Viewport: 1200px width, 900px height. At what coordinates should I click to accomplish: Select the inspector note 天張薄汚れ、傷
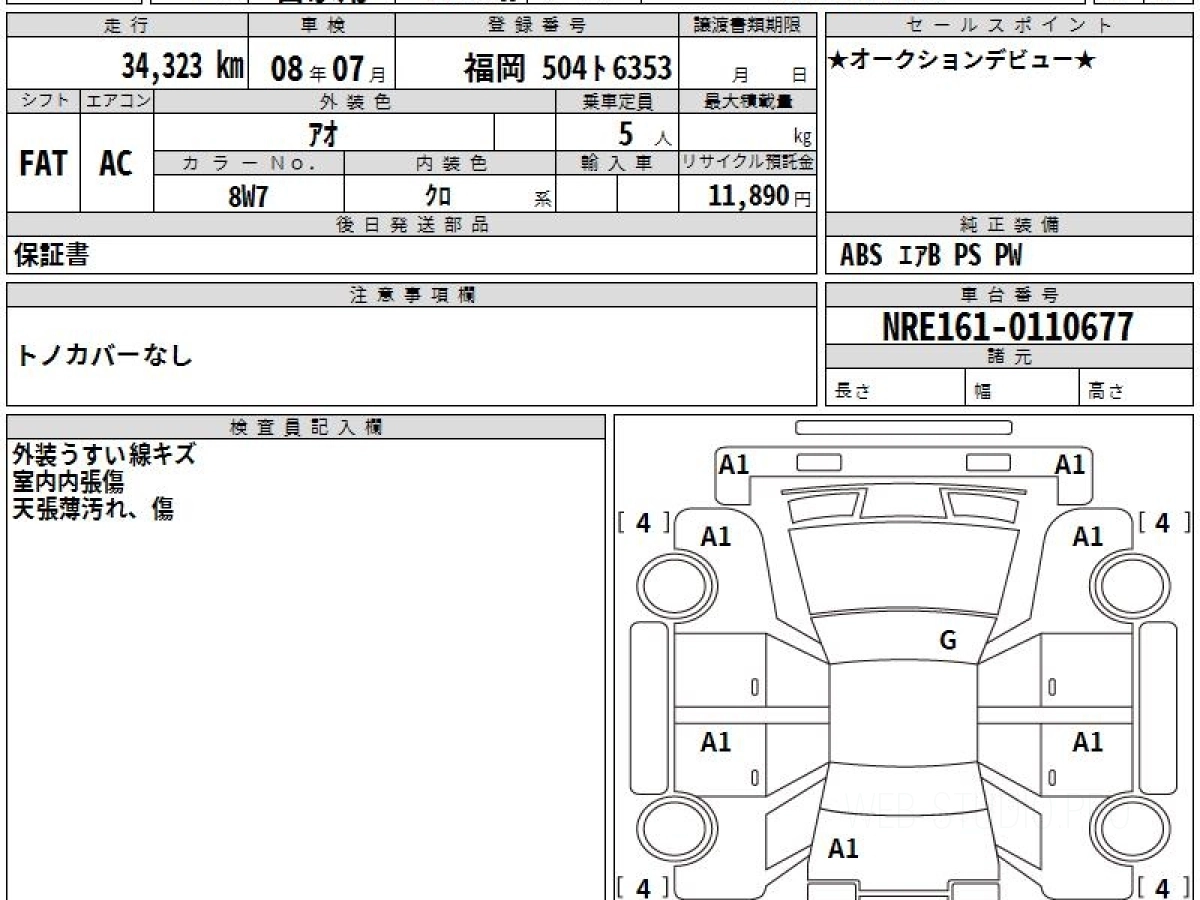pyautogui.click(x=93, y=509)
